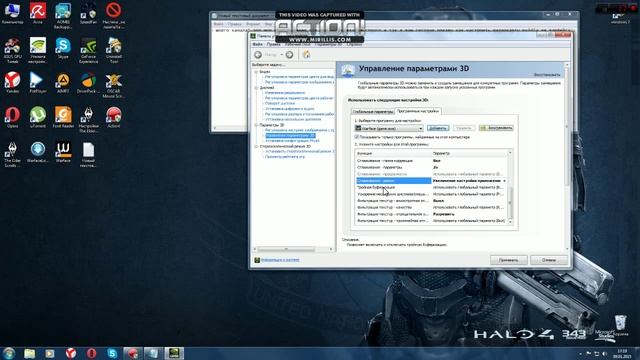
Task: Open the Справка menu
Action: pos(354,44)
